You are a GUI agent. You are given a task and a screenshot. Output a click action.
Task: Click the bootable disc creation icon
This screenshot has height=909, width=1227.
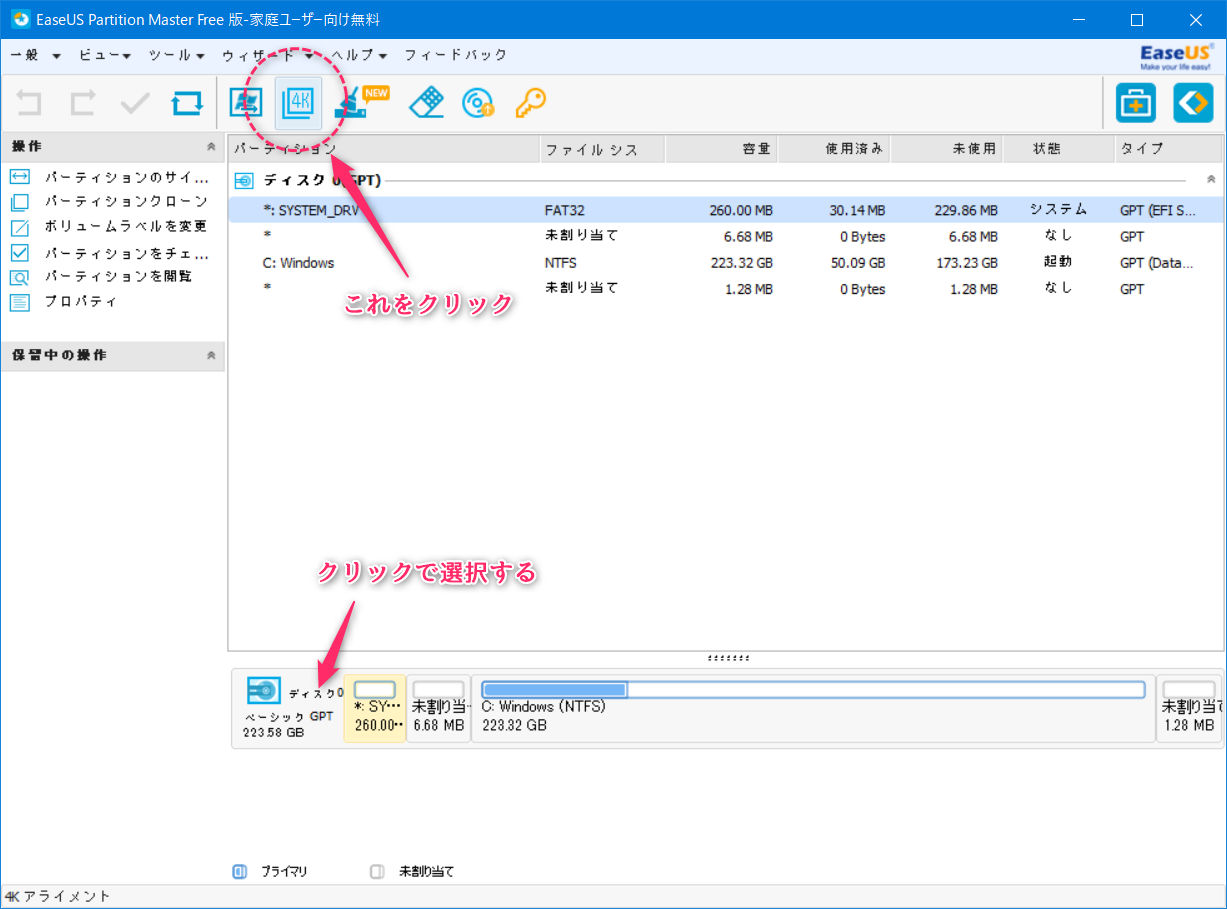(477, 103)
